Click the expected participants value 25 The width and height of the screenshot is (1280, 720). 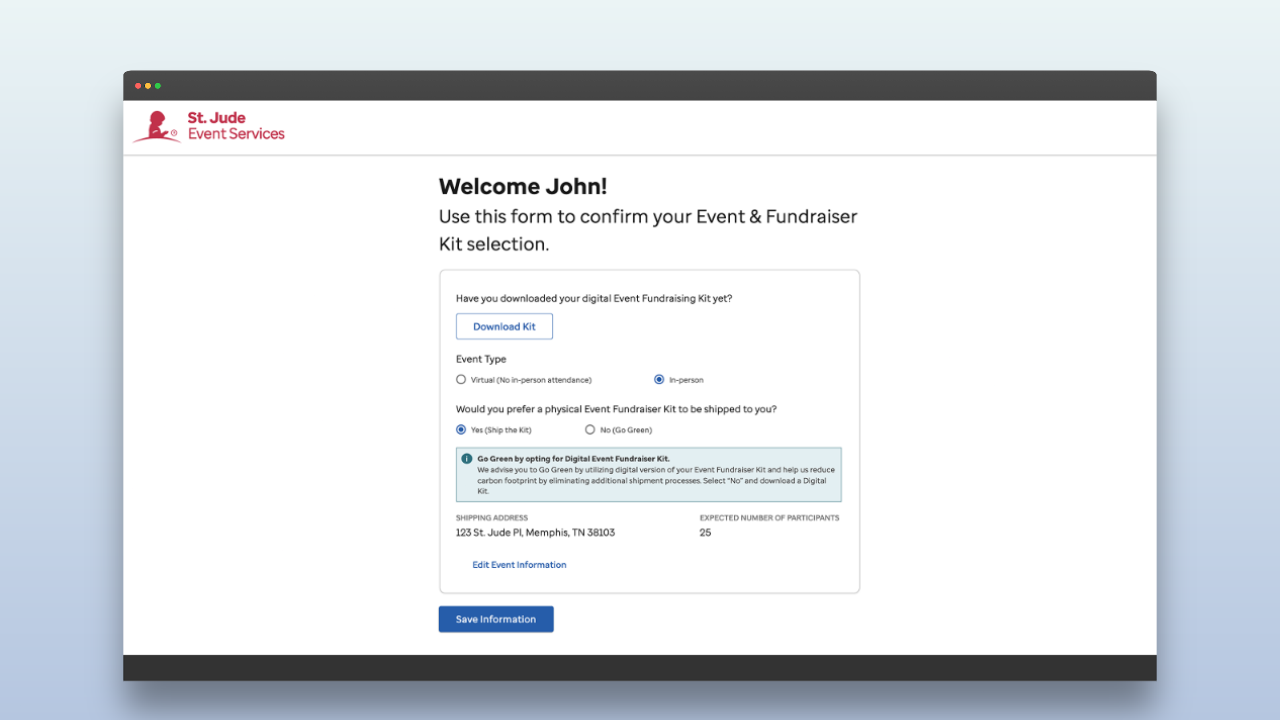pyautogui.click(x=705, y=533)
